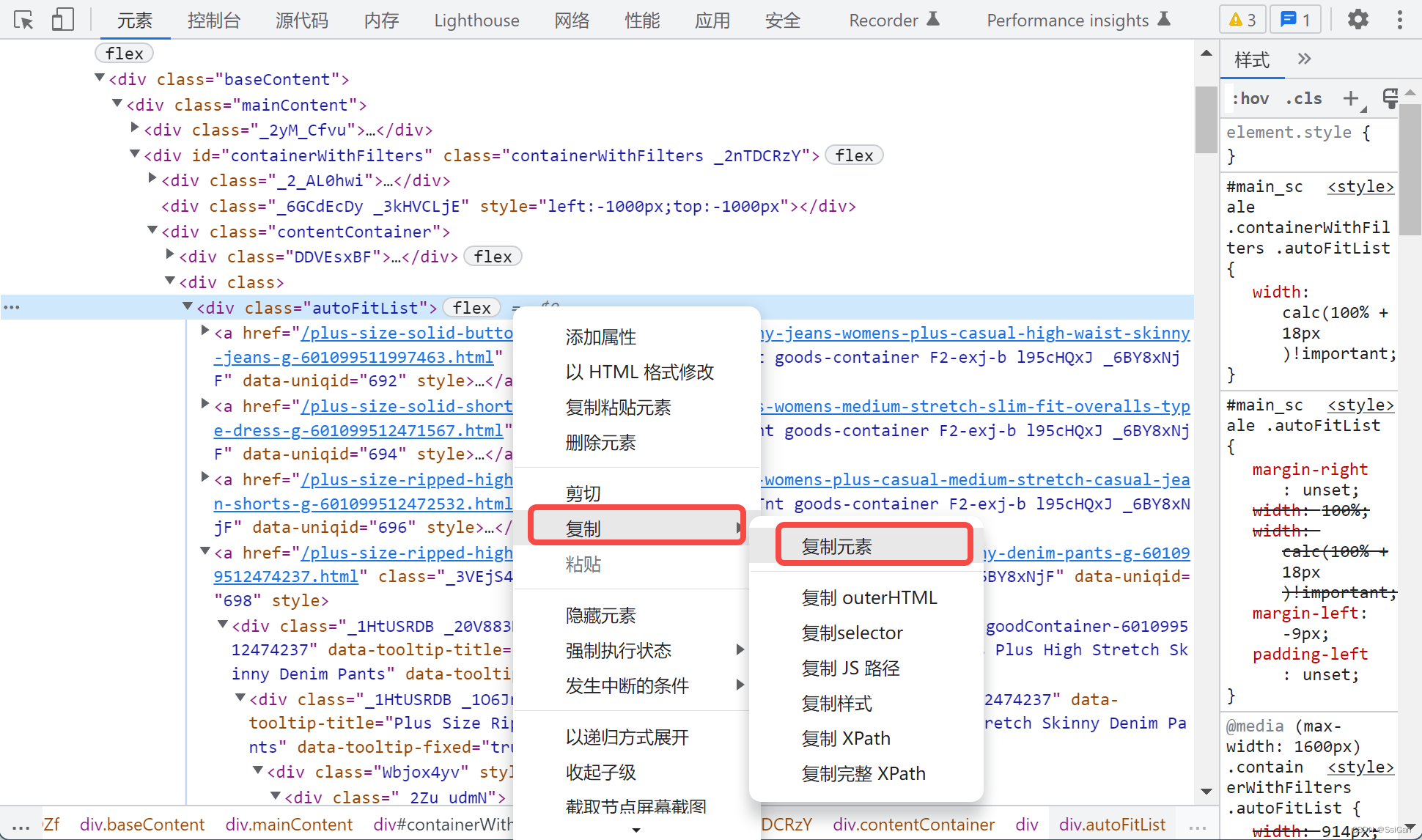Activate the inspect element picker icon
The image size is (1422, 840).
[x=23, y=20]
